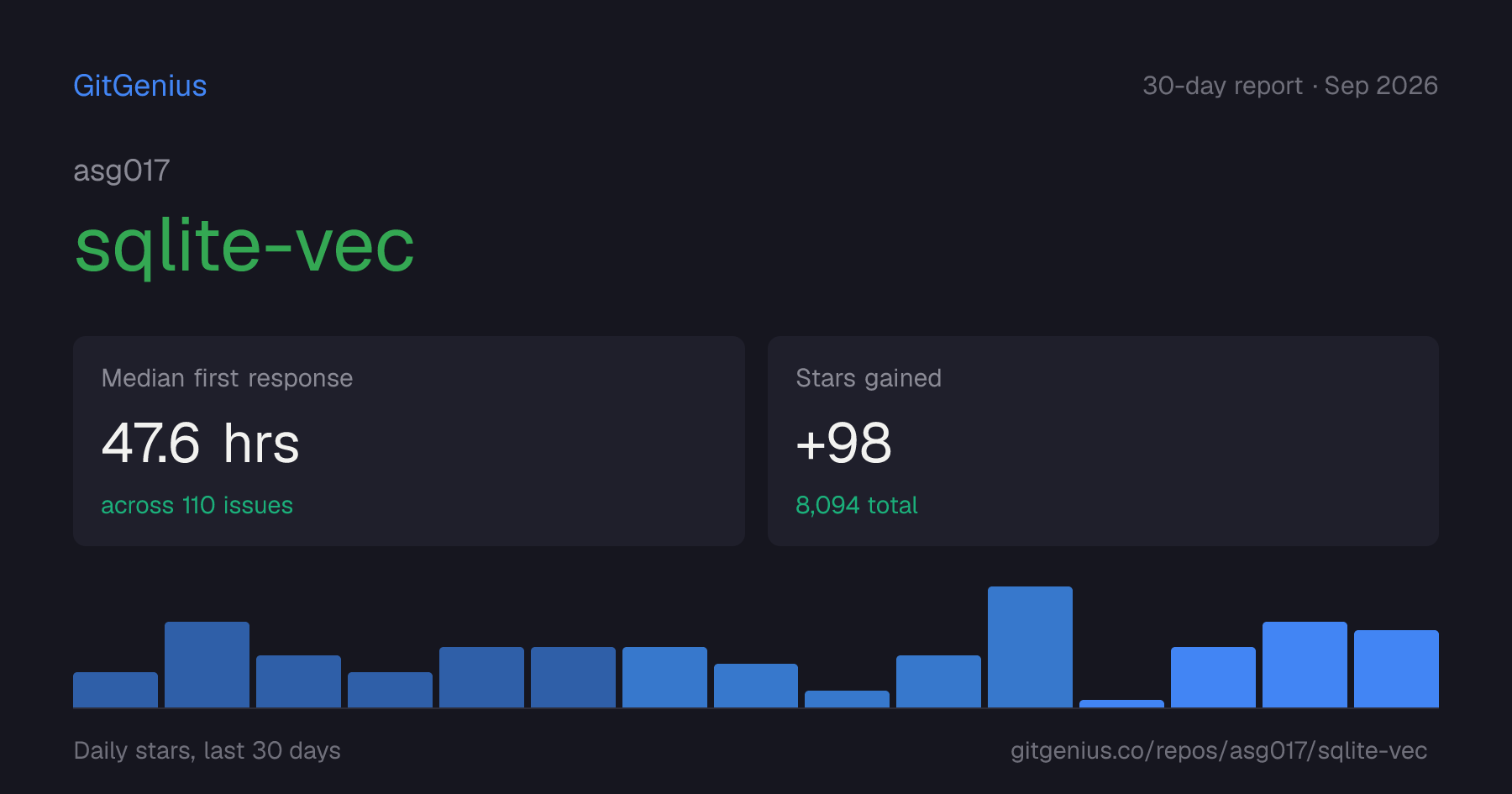Image resolution: width=1512 pixels, height=794 pixels.
Task: Select the shortest bar after the peak
Action: pos(1121,703)
